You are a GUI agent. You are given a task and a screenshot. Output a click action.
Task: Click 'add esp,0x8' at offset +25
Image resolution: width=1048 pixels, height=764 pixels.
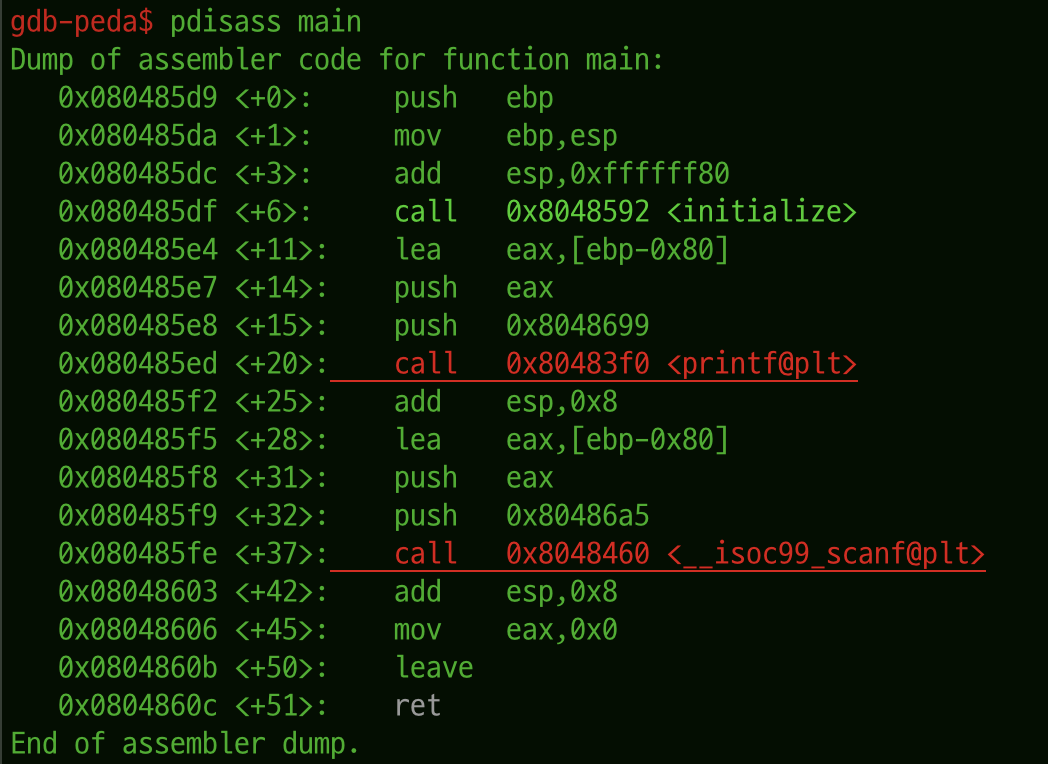(505, 402)
